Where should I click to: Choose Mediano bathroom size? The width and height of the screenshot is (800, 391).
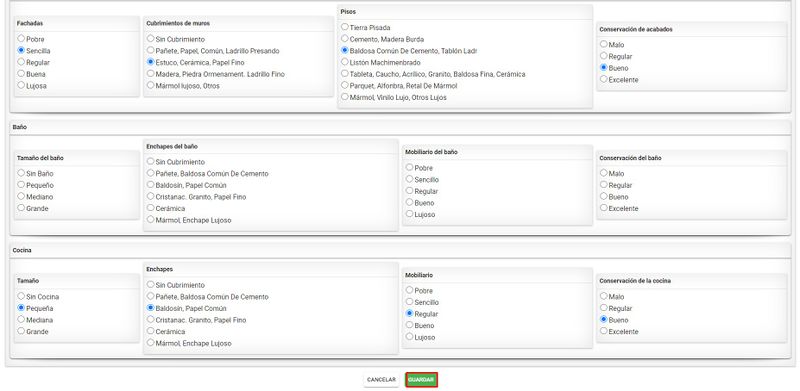pos(21,197)
